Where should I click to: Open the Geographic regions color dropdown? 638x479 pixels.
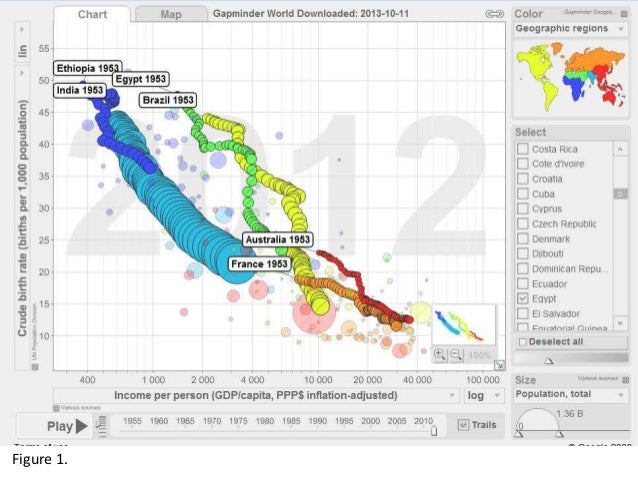click(x=570, y=29)
